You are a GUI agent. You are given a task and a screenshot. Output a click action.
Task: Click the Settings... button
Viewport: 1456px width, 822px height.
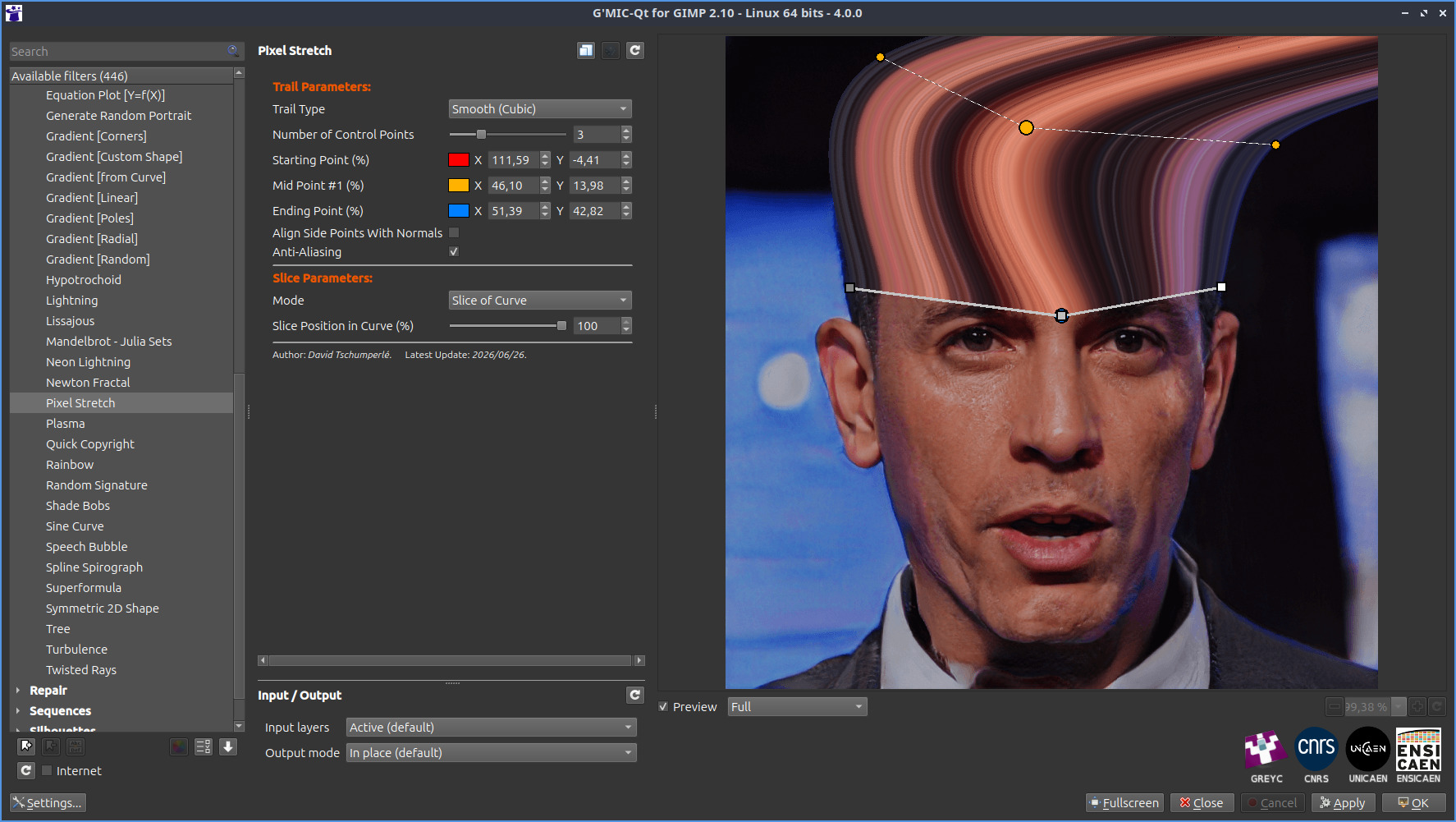(48, 803)
